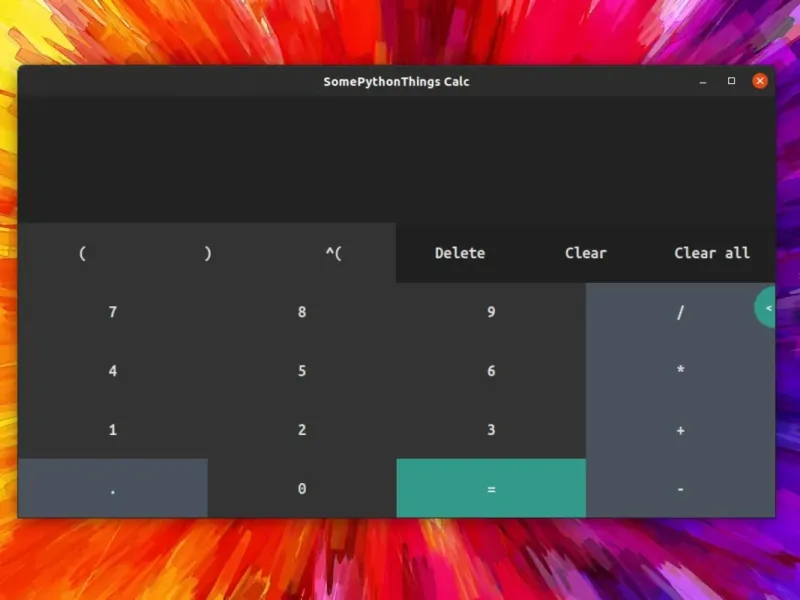The image size is (800, 600).
Task: Select the addition + operator
Action: click(x=680, y=430)
